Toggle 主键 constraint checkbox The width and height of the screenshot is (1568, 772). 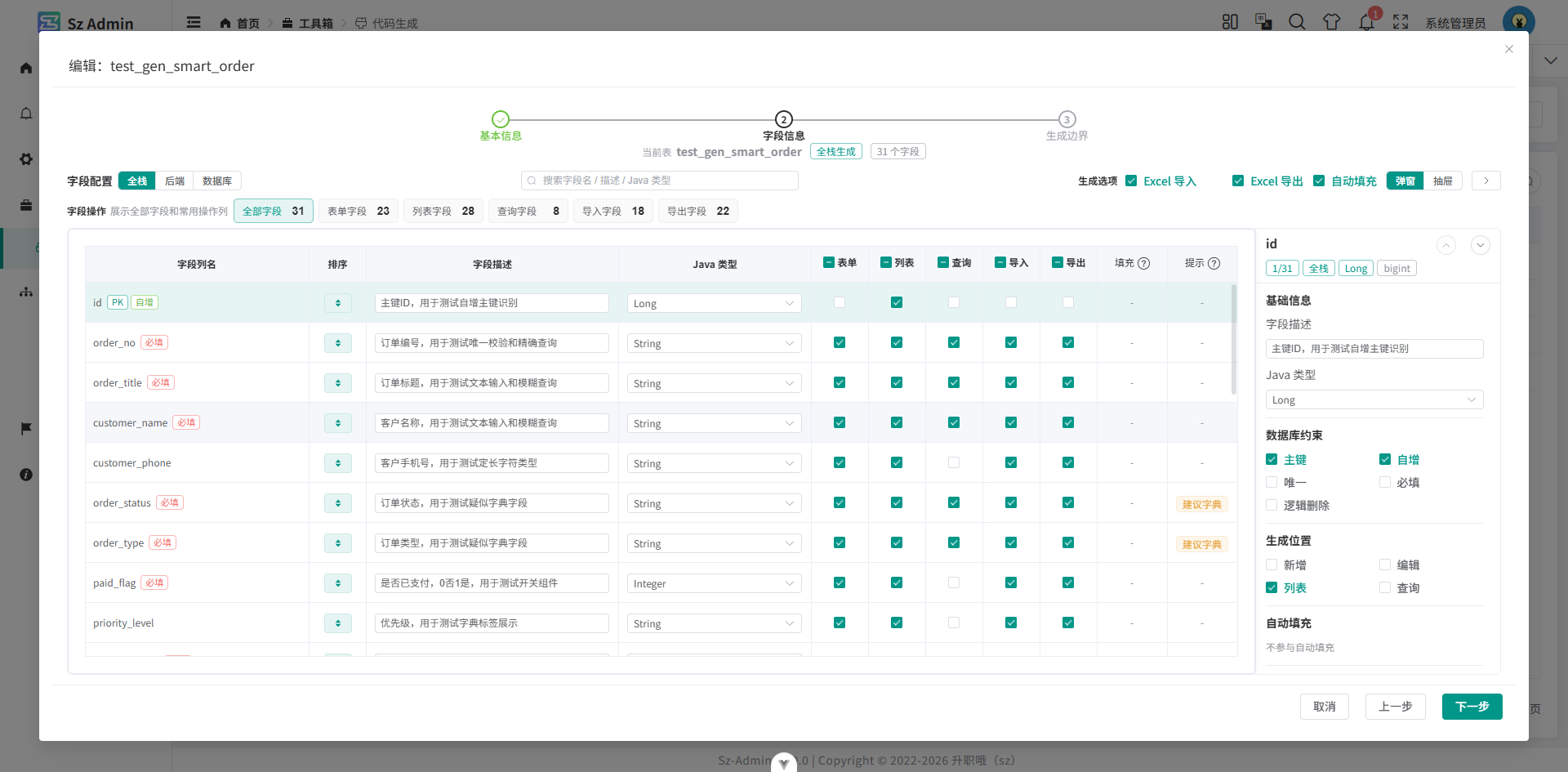tap(1272, 459)
